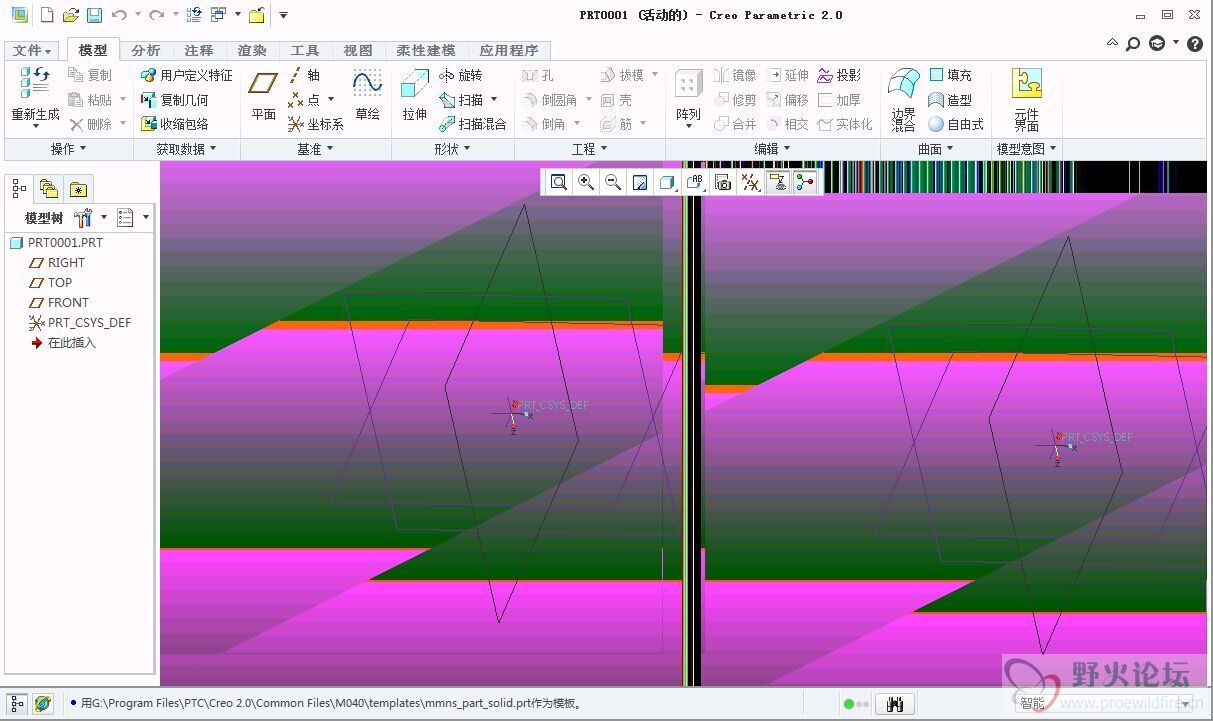The width and height of the screenshot is (1213, 721).
Task: Switch to the 分析 (Analysis) tab
Action: tap(145, 50)
